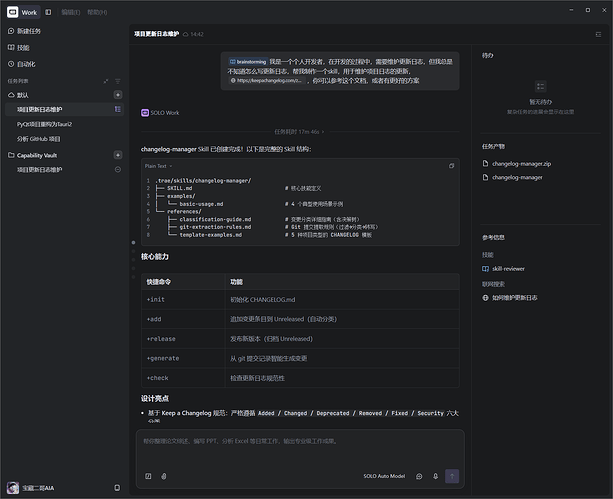The image size is (613, 499).
Task: Start voice input with the microphone icon
Action: coord(435,476)
